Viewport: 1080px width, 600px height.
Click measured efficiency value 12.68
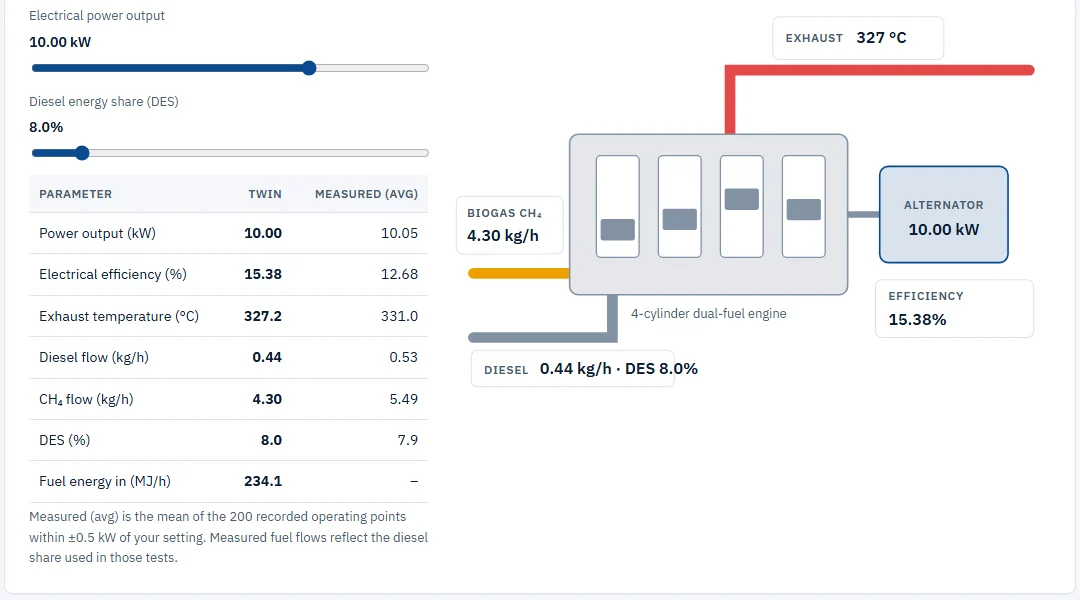399,274
